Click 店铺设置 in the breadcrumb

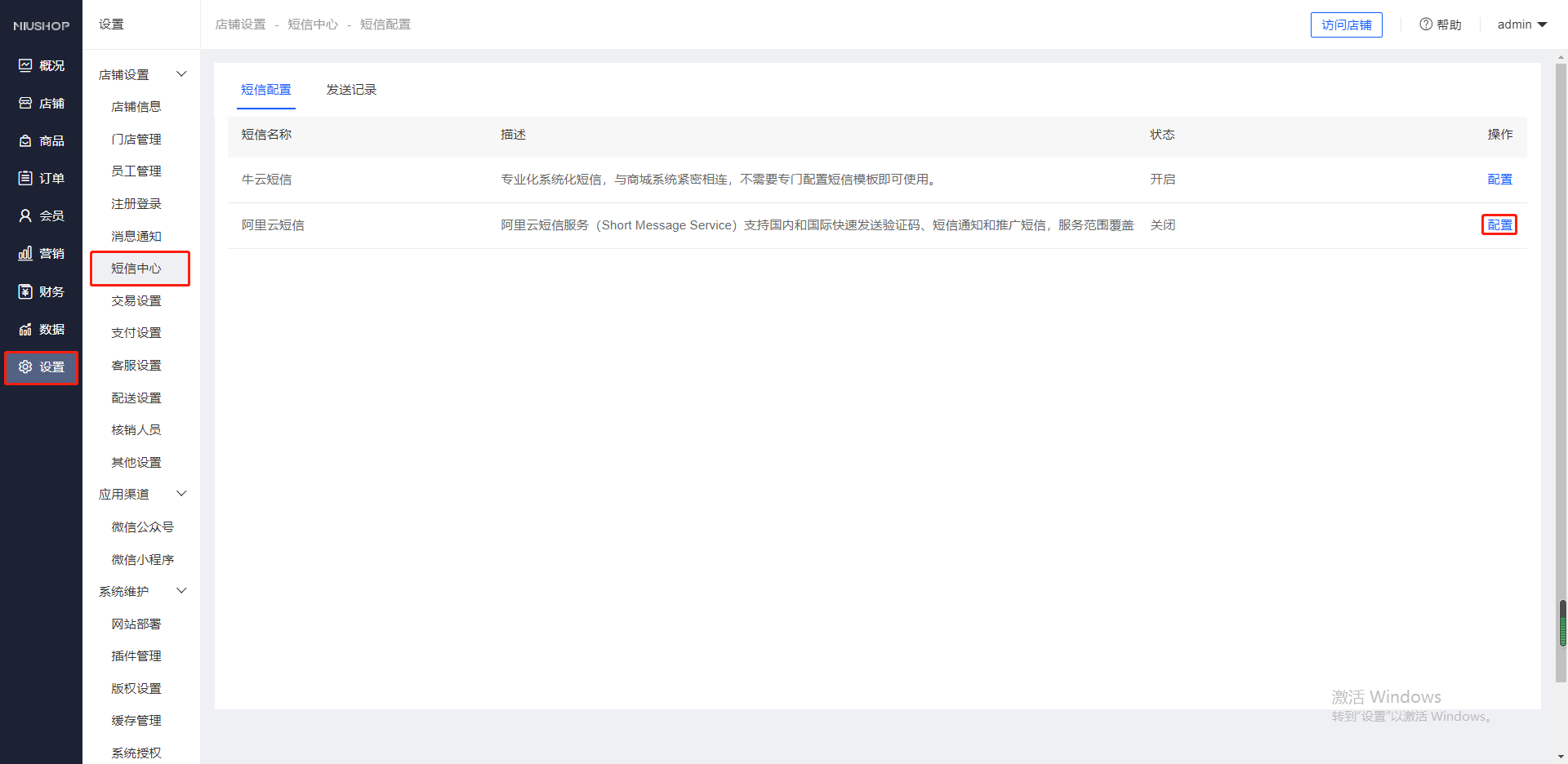point(241,24)
